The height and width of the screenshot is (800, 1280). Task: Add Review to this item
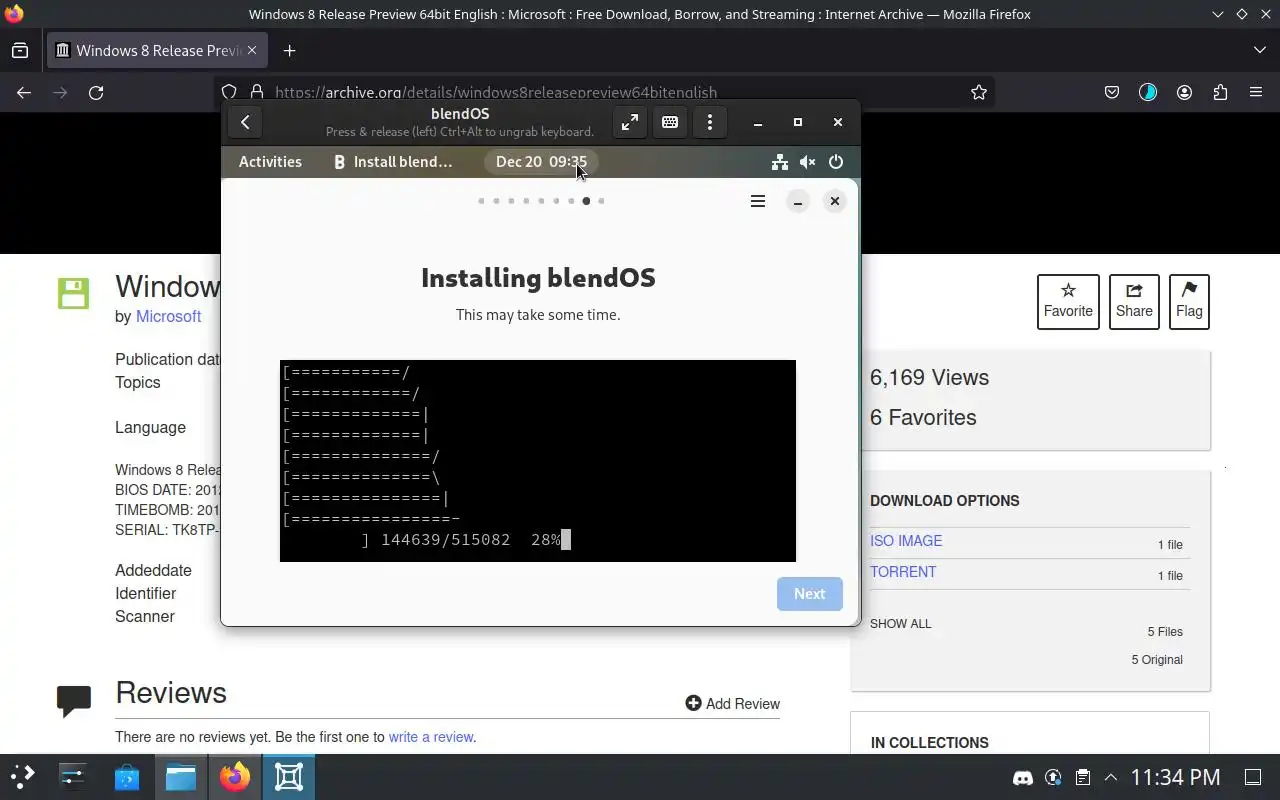732,704
